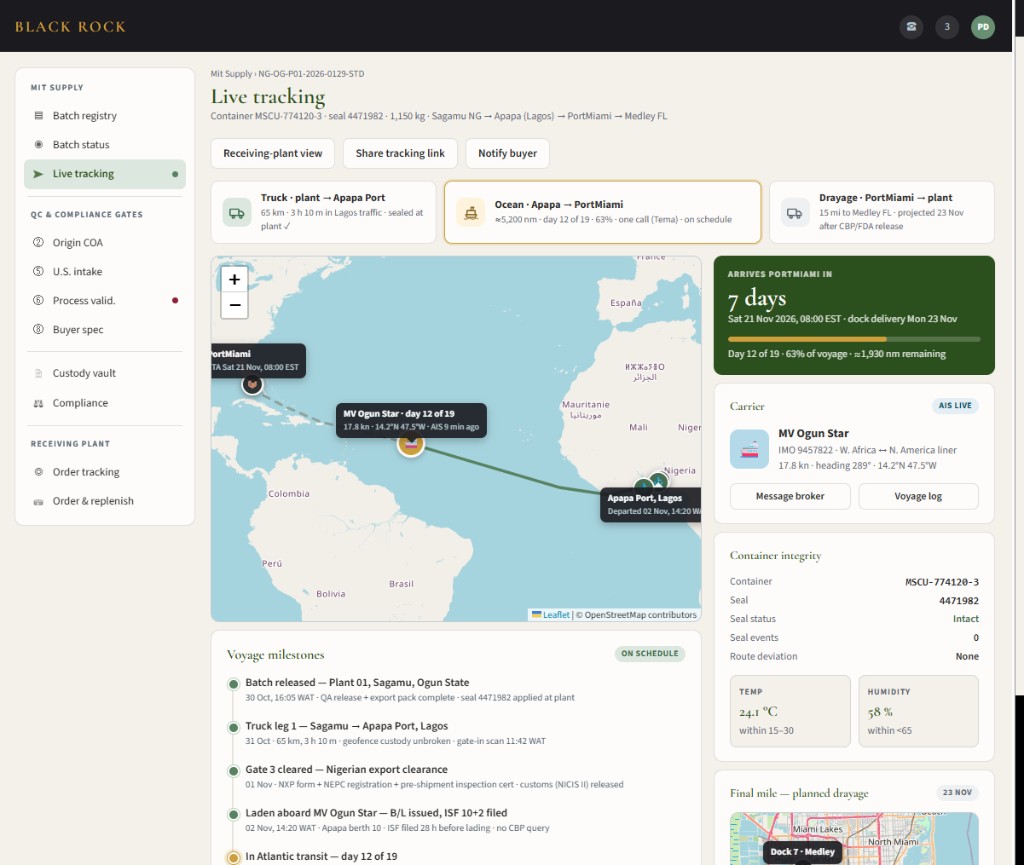
Task: Open Order & replenish item
Action: pyautogui.click(x=105, y=501)
